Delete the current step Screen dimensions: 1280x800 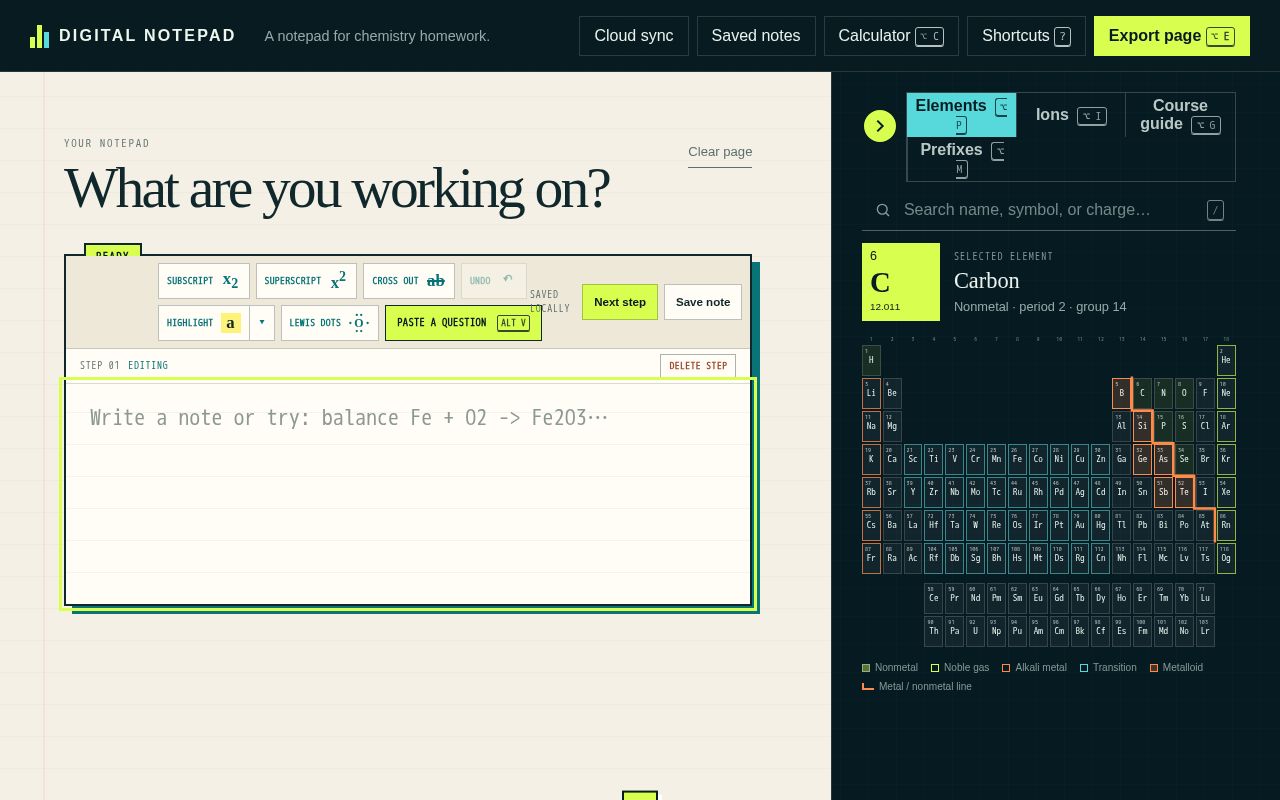[698, 366]
